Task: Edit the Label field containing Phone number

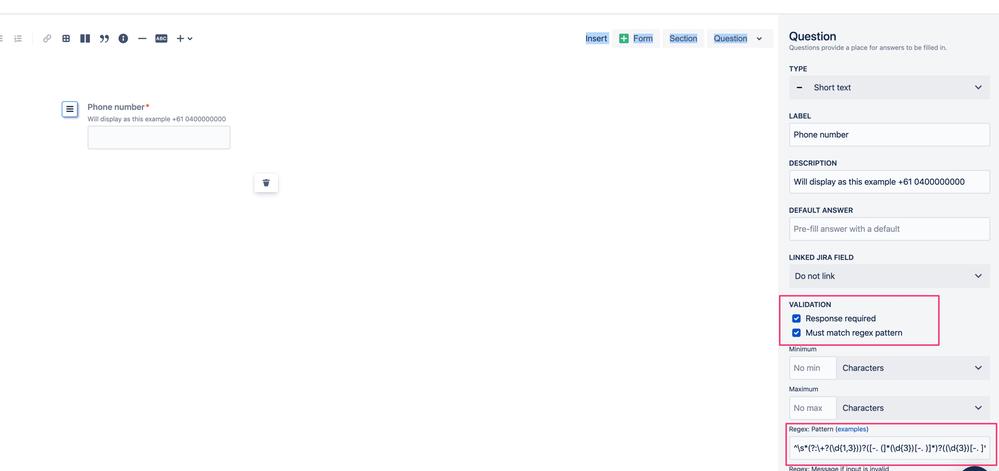Action: [x=889, y=134]
